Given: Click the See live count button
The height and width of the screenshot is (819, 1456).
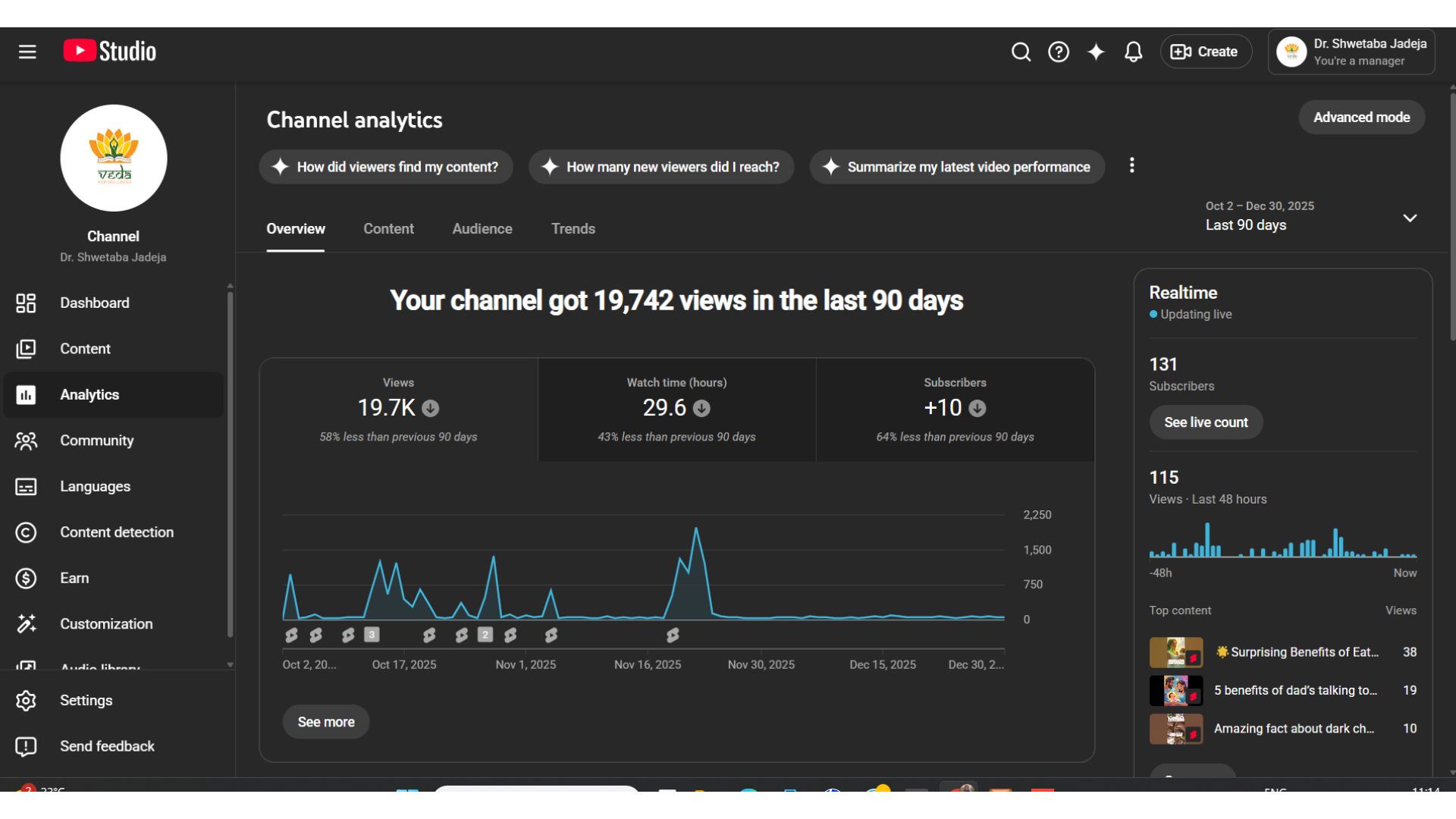Looking at the screenshot, I should click(1206, 422).
